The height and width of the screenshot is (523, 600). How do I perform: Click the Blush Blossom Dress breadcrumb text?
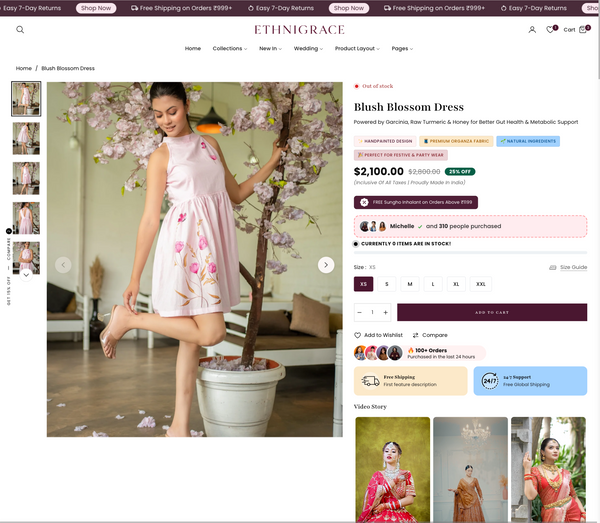[x=68, y=68]
